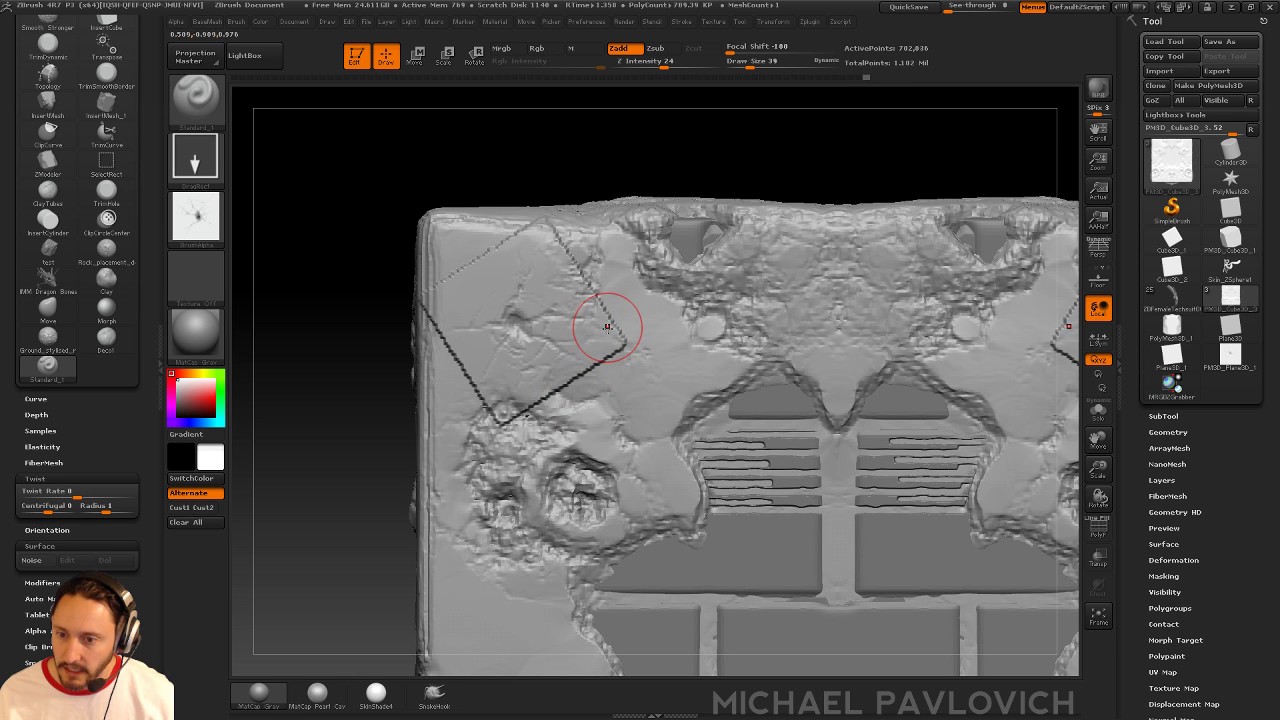Click the Save As button
This screenshot has width=1280, height=720.
point(1229,42)
